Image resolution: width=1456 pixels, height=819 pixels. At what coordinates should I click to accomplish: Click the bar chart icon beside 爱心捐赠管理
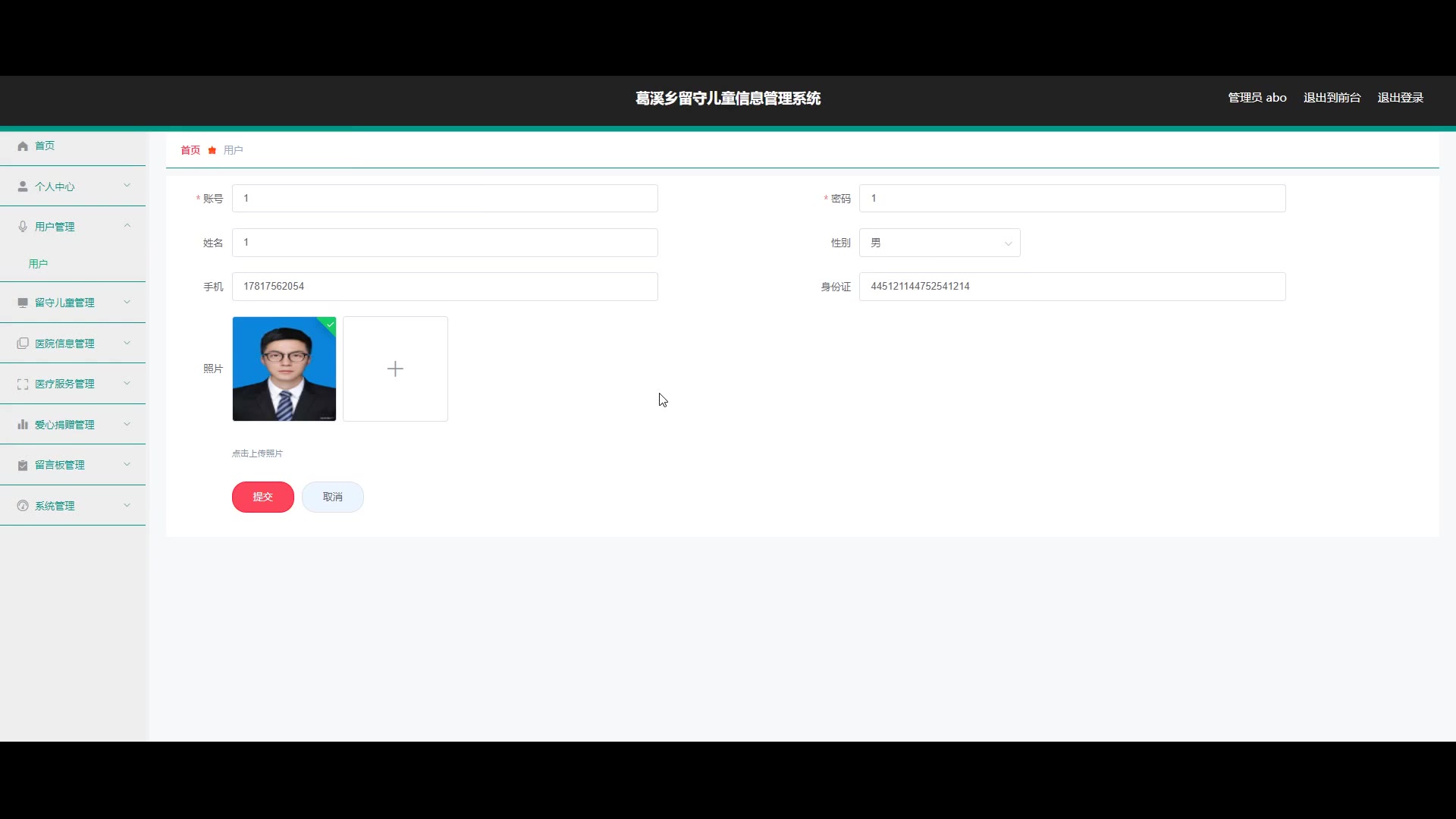click(x=23, y=425)
